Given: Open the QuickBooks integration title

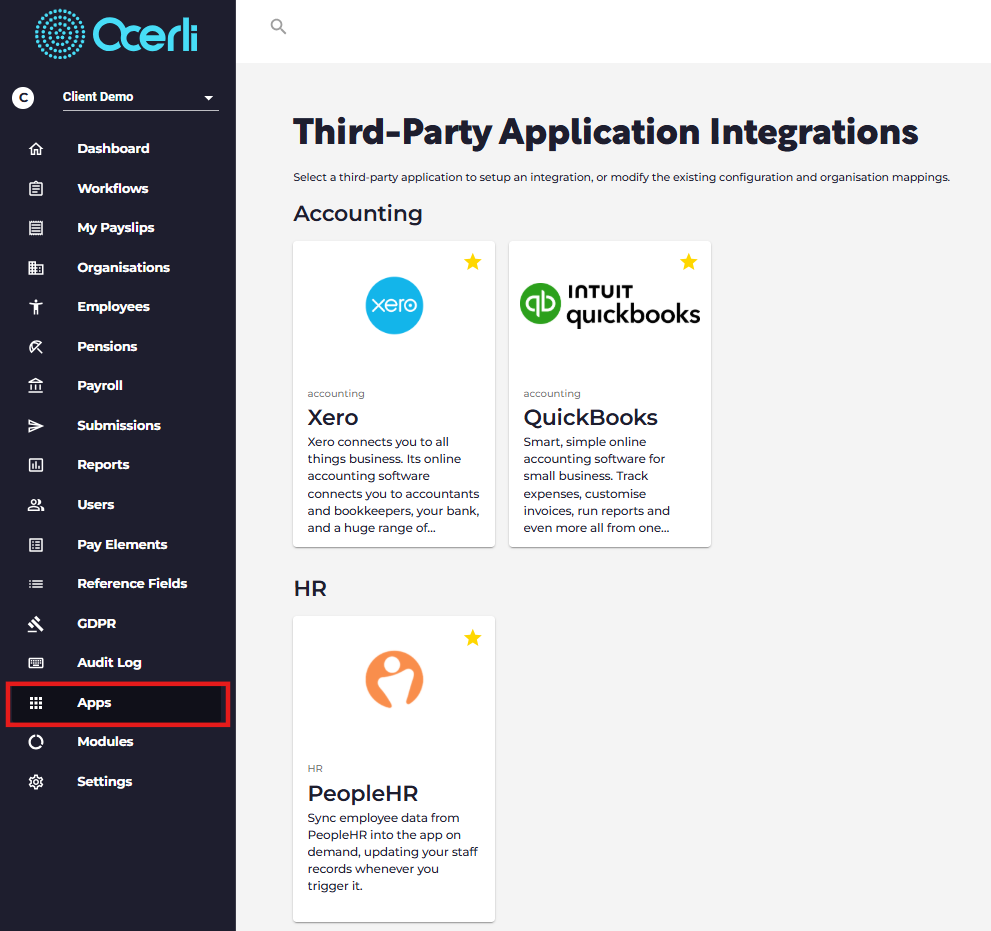Looking at the screenshot, I should coord(590,418).
